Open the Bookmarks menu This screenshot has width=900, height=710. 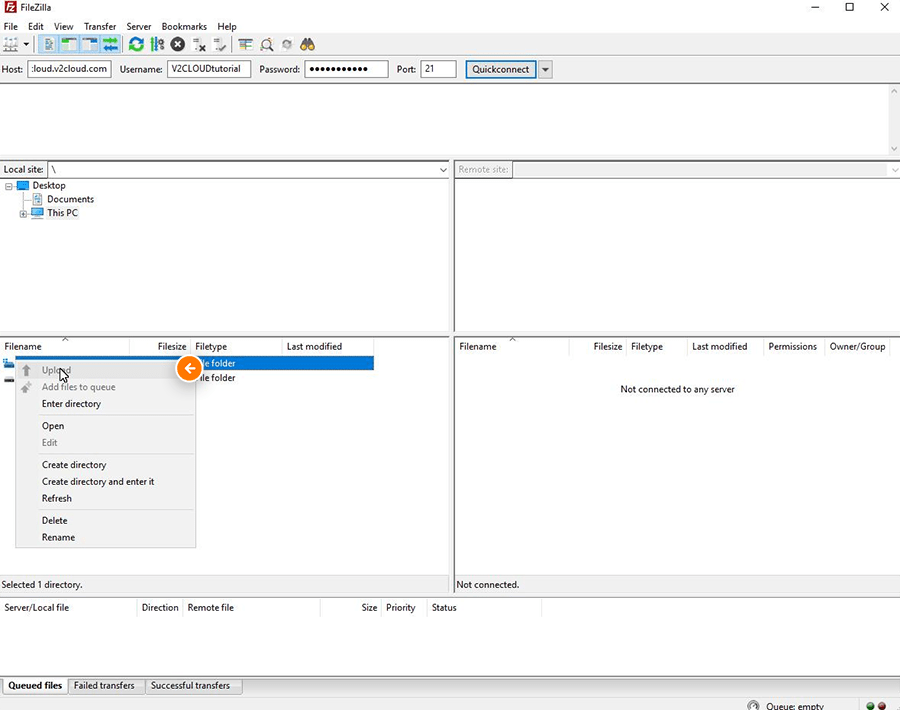click(x=184, y=26)
